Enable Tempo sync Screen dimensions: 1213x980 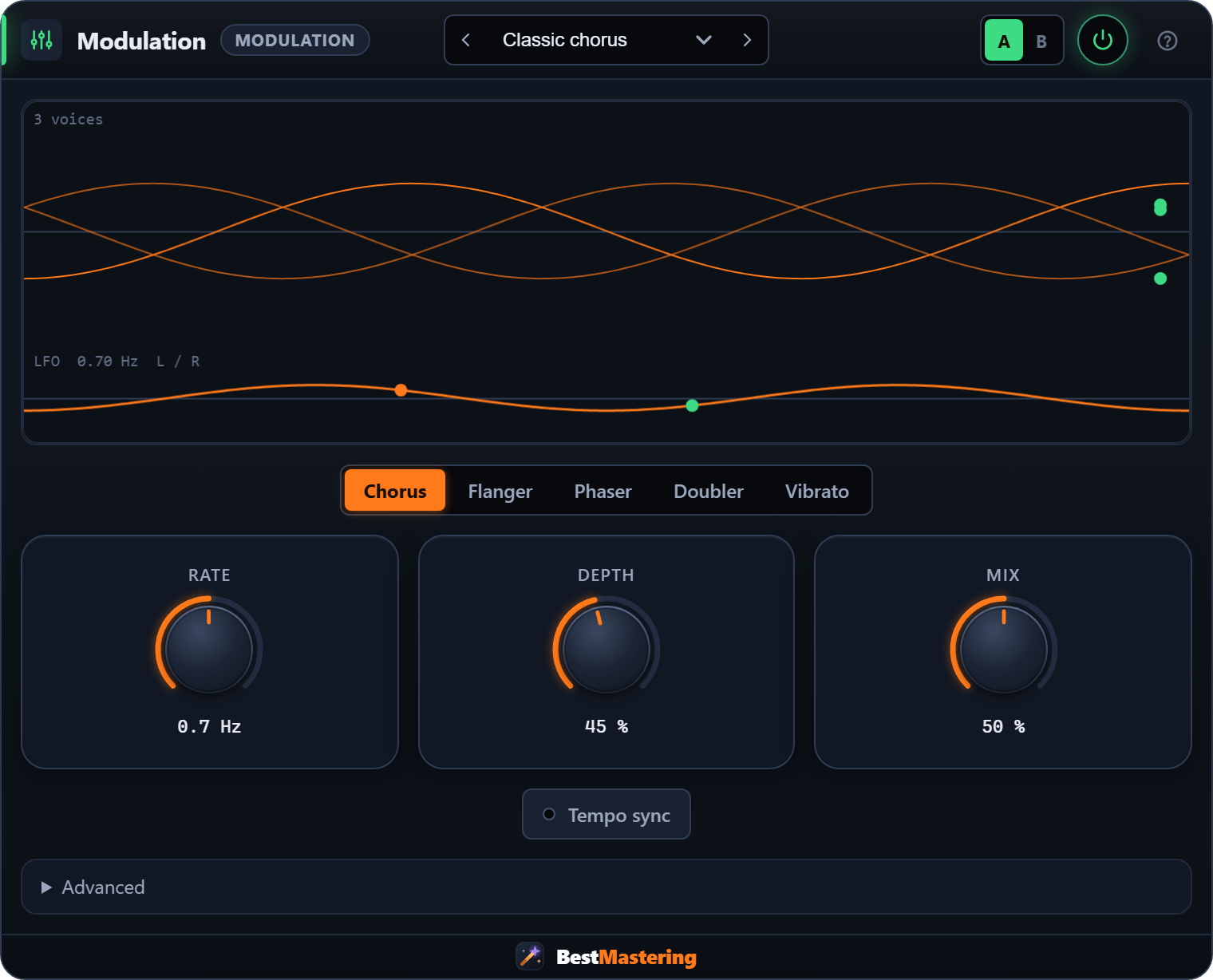pos(606,815)
